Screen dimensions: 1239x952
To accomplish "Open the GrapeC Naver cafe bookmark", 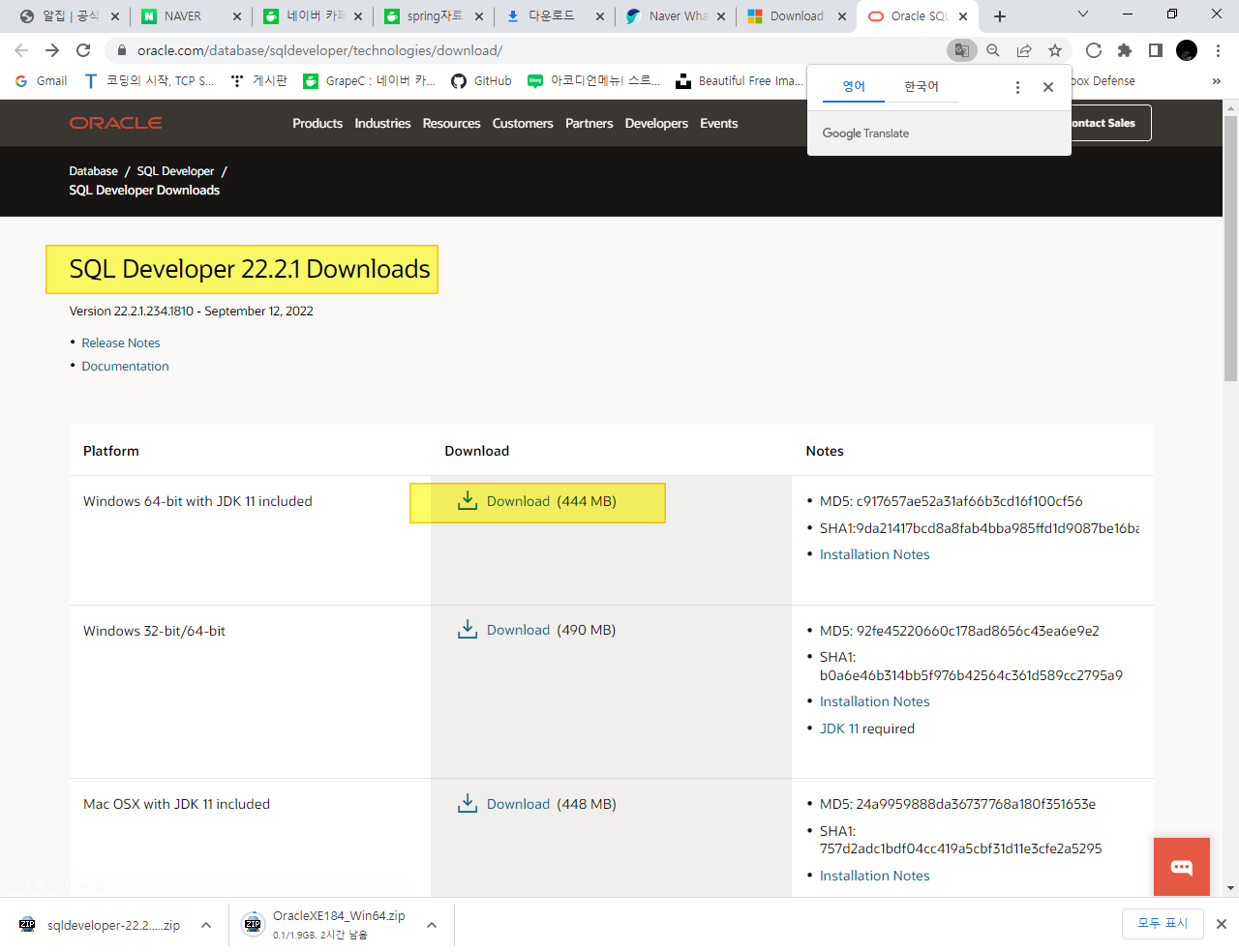I will pyautogui.click(x=369, y=81).
